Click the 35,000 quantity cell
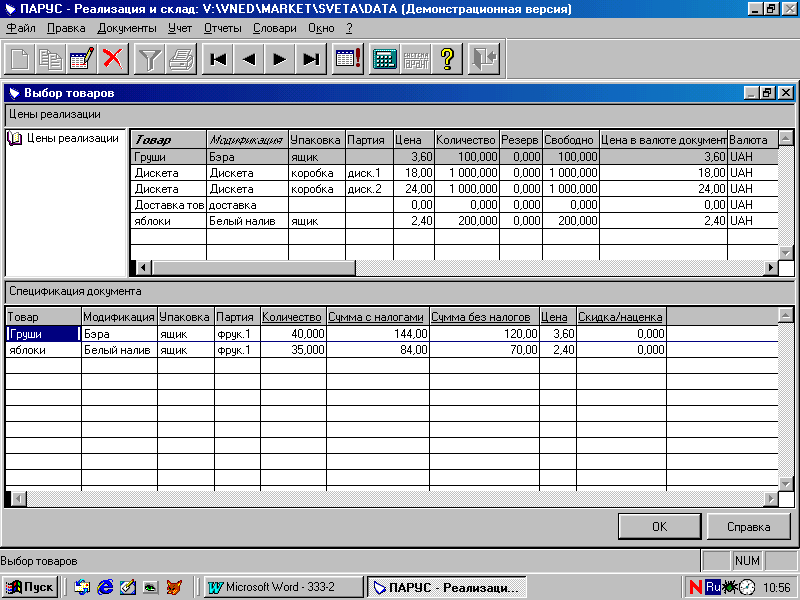 point(293,349)
